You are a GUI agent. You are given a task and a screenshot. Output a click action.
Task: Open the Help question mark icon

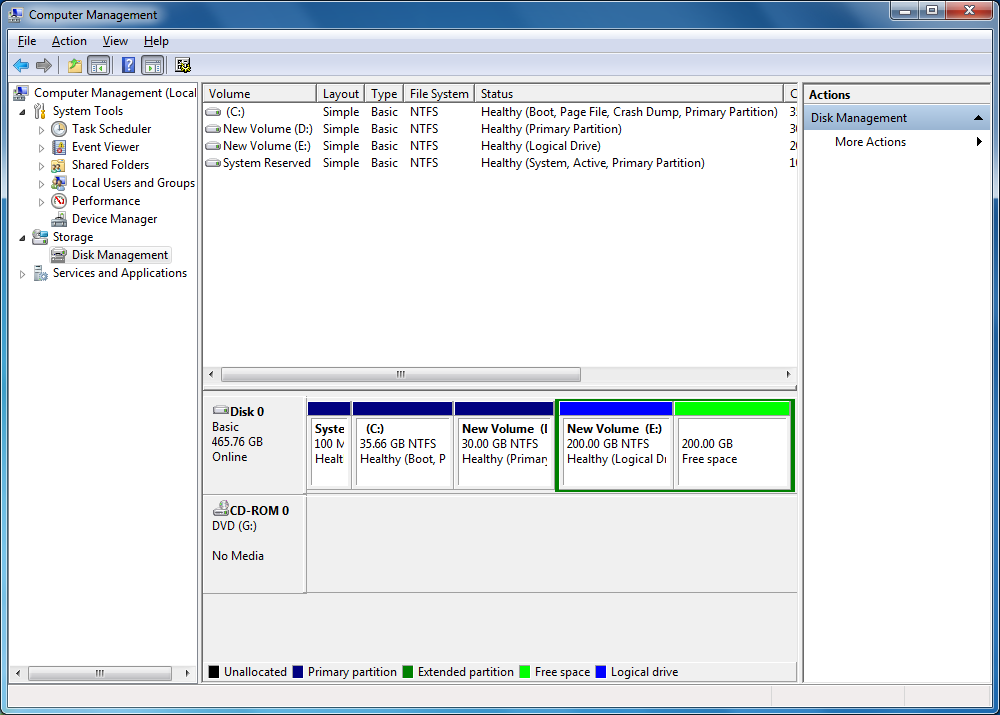[128, 65]
